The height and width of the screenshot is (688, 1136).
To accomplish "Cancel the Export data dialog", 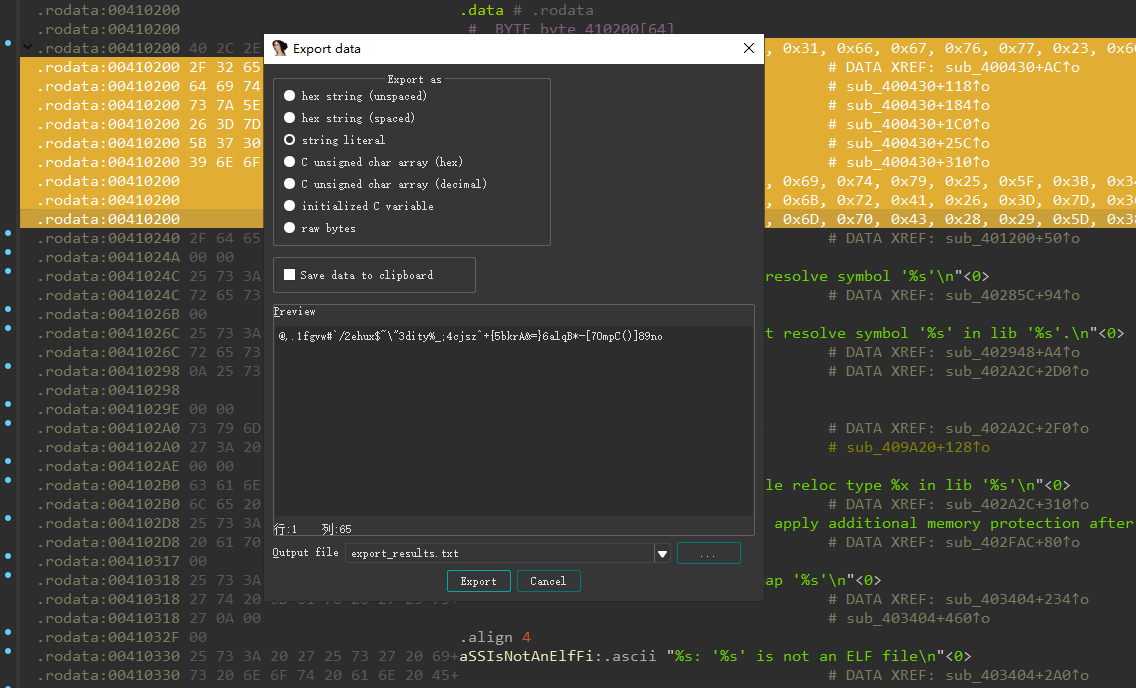I will tap(548, 582).
